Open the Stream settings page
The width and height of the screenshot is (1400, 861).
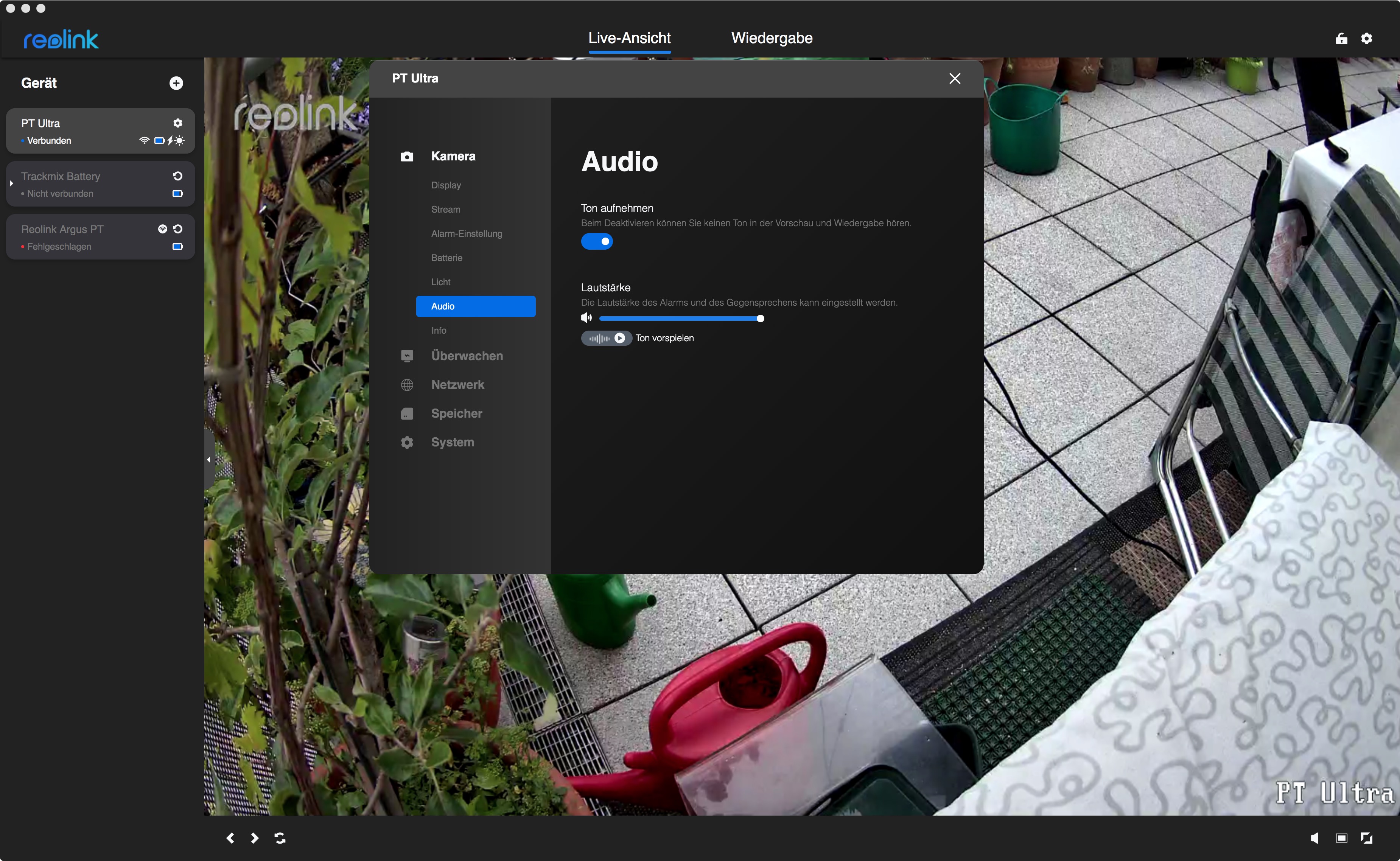tap(445, 210)
